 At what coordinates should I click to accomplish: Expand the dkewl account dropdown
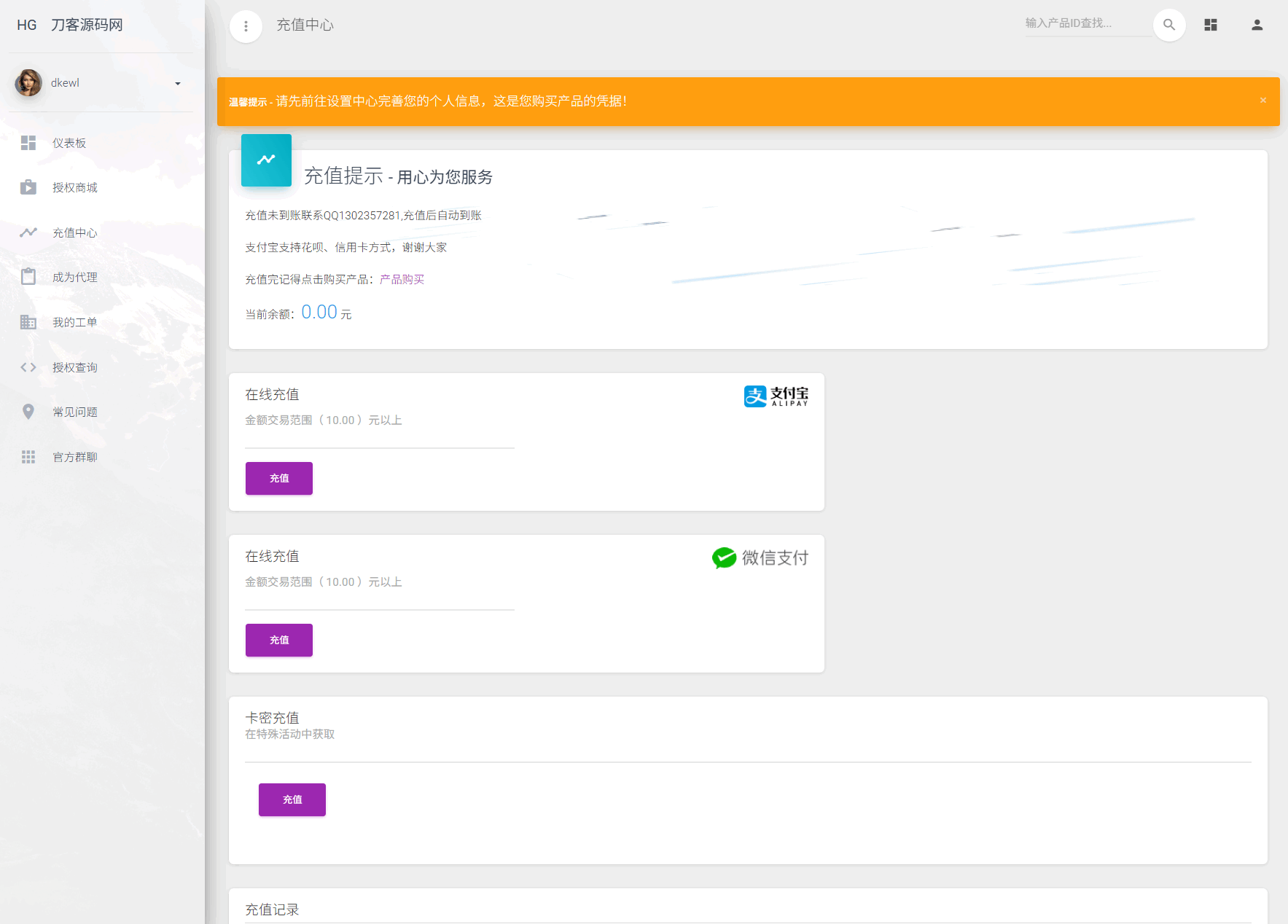click(x=177, y=83)
